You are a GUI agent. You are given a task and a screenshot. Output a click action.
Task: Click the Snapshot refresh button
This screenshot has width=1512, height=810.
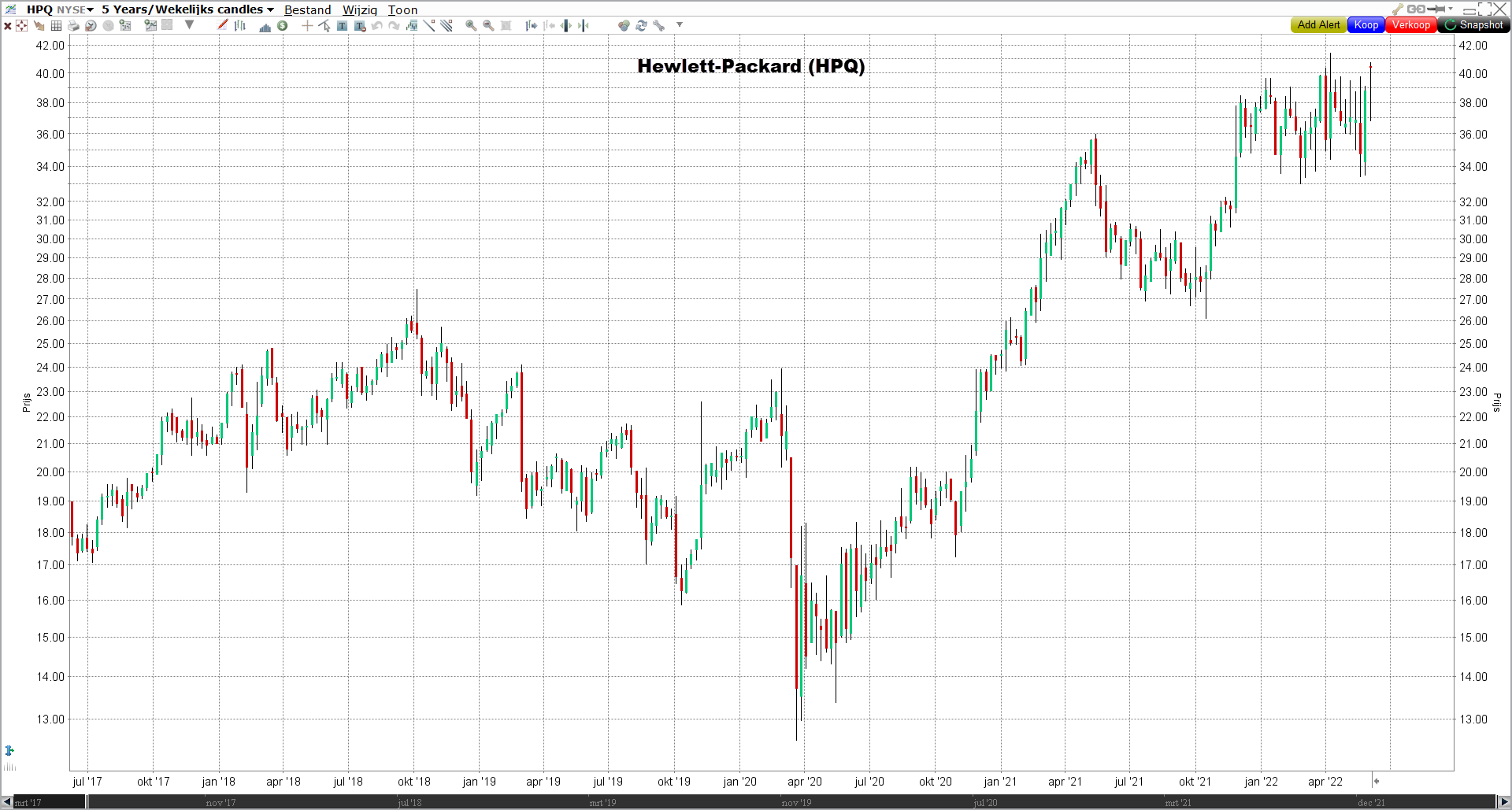pyautogui.click(x=1473, y=25)
